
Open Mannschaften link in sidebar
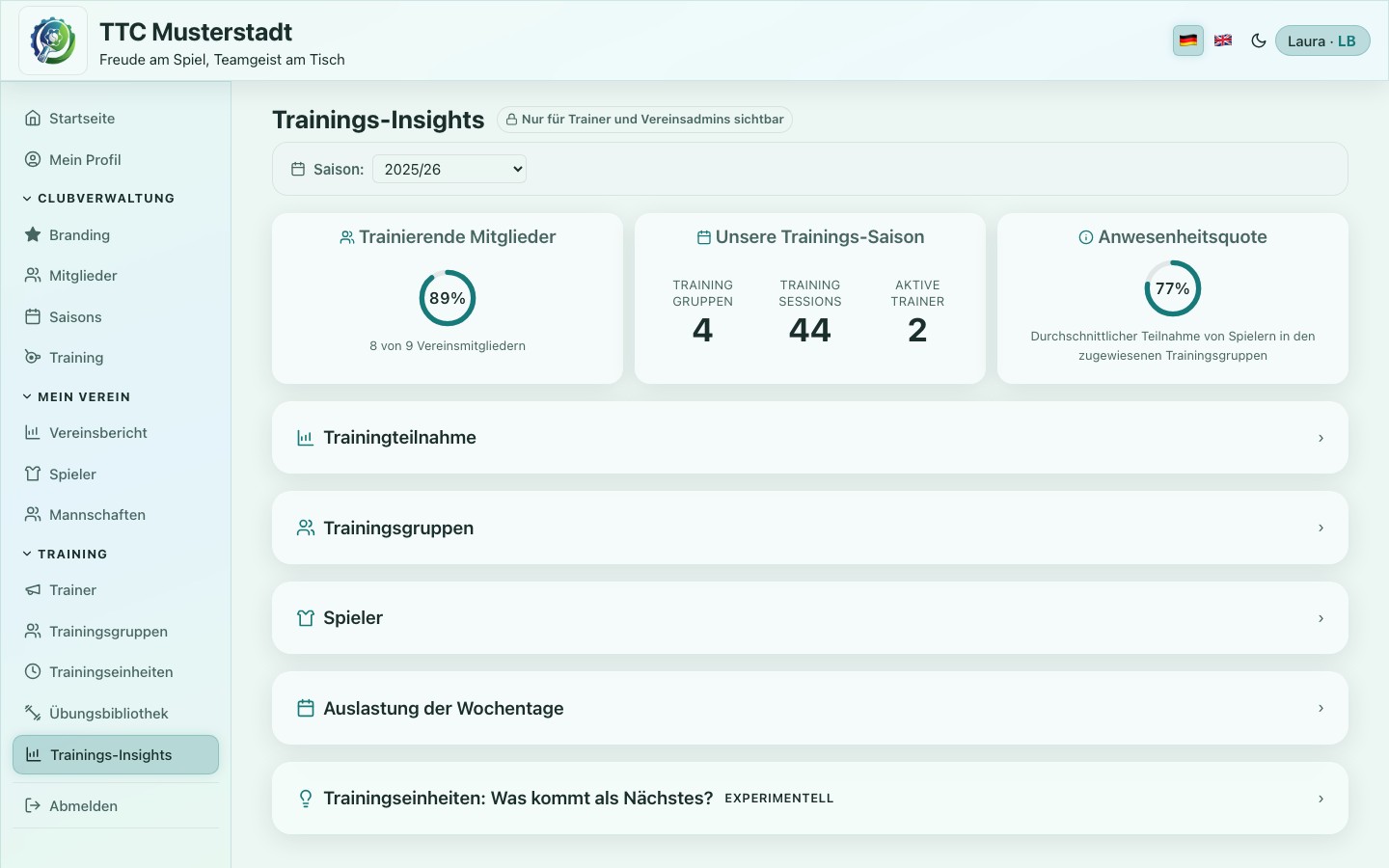point(116,514)
